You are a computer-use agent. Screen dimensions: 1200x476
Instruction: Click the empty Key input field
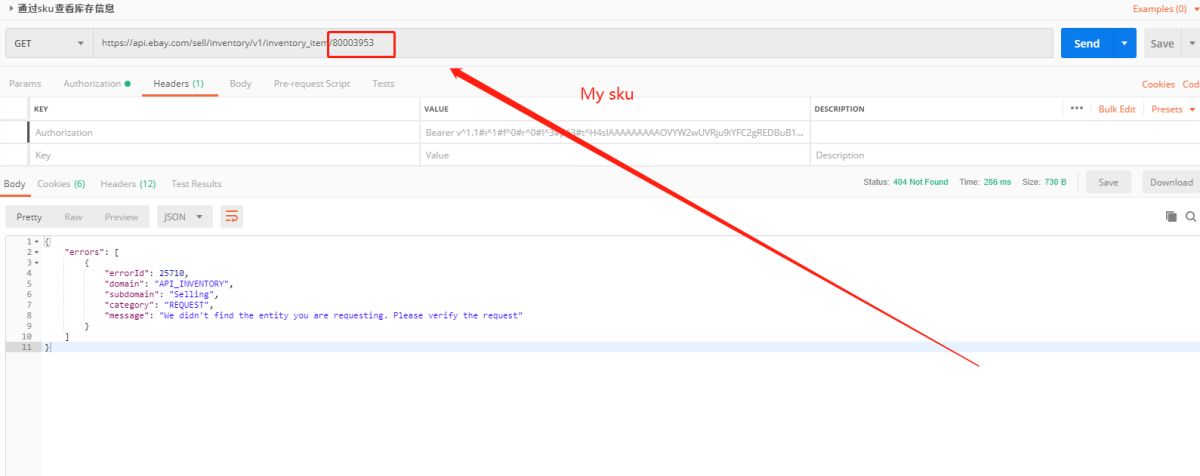pos(224,155)
